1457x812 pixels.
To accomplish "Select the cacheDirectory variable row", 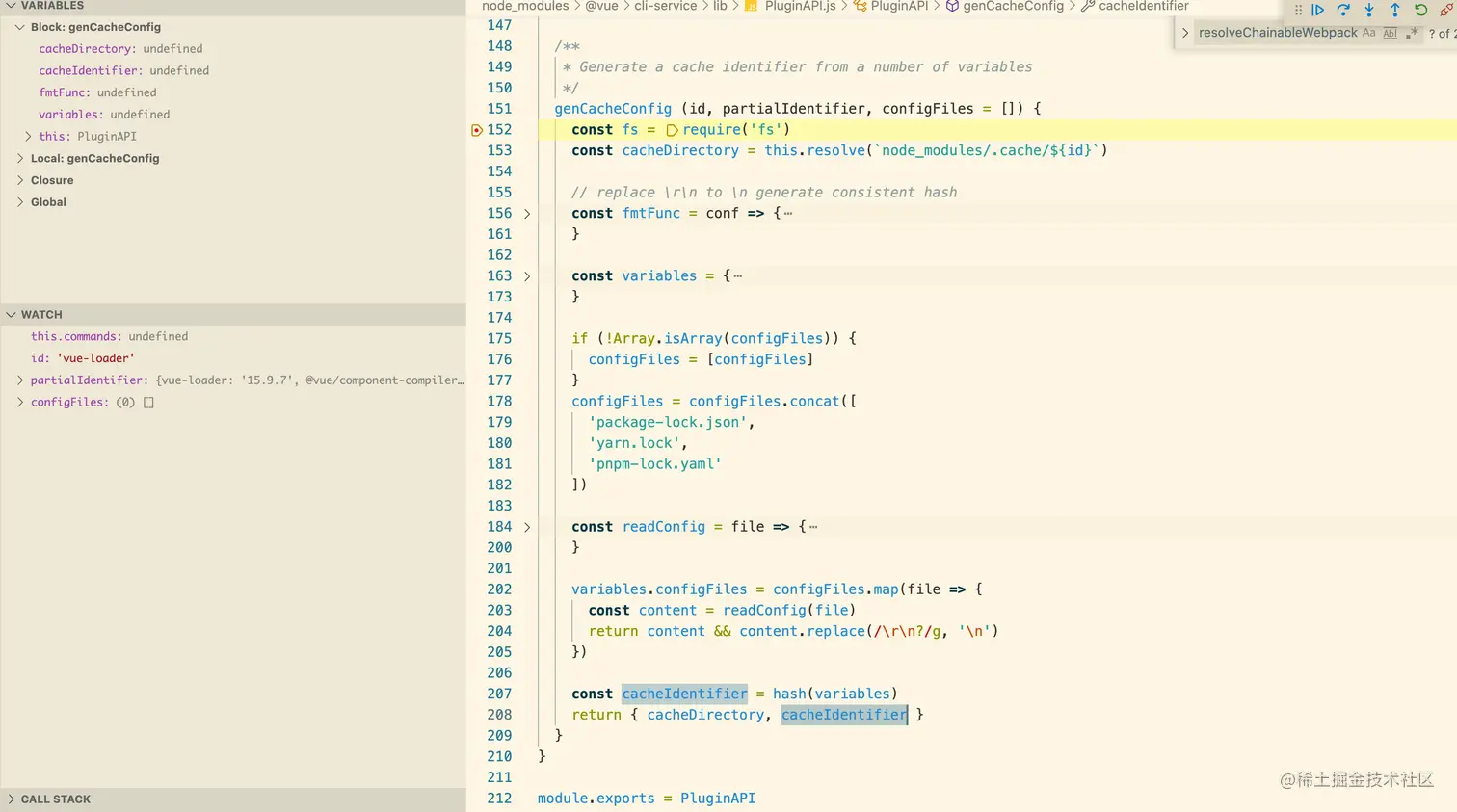I will pos(233,49).
